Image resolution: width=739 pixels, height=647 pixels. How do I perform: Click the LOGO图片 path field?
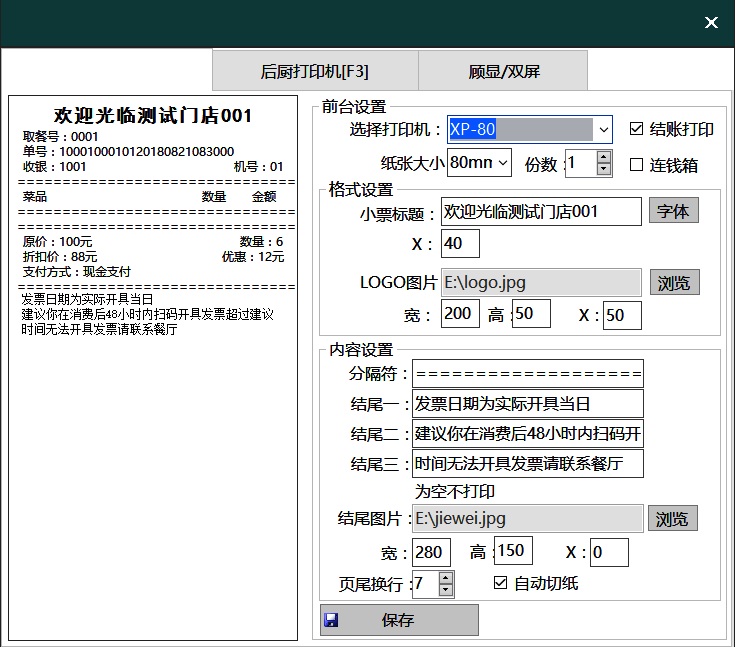(541, 283)
